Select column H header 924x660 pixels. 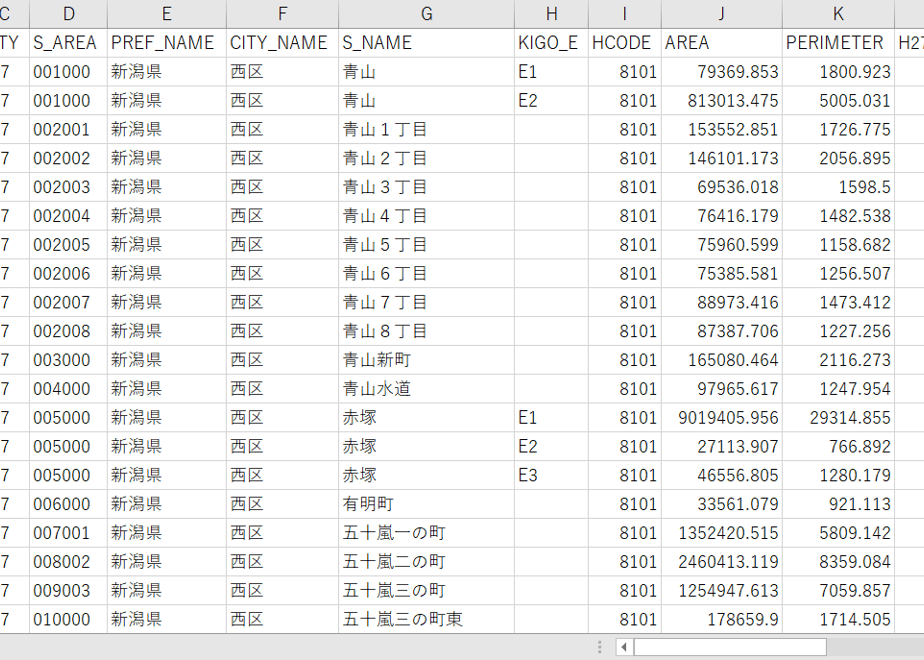tap(552, 14)
